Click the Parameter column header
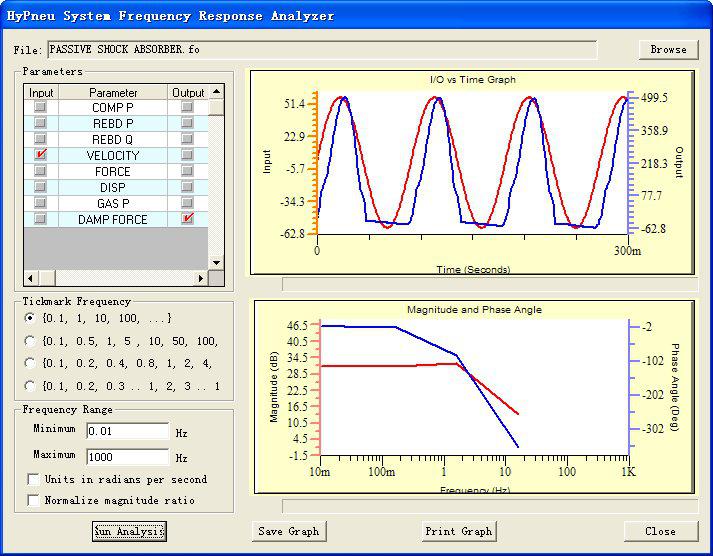The width and height of the screenshot is (713, 556). coord(113,93)
